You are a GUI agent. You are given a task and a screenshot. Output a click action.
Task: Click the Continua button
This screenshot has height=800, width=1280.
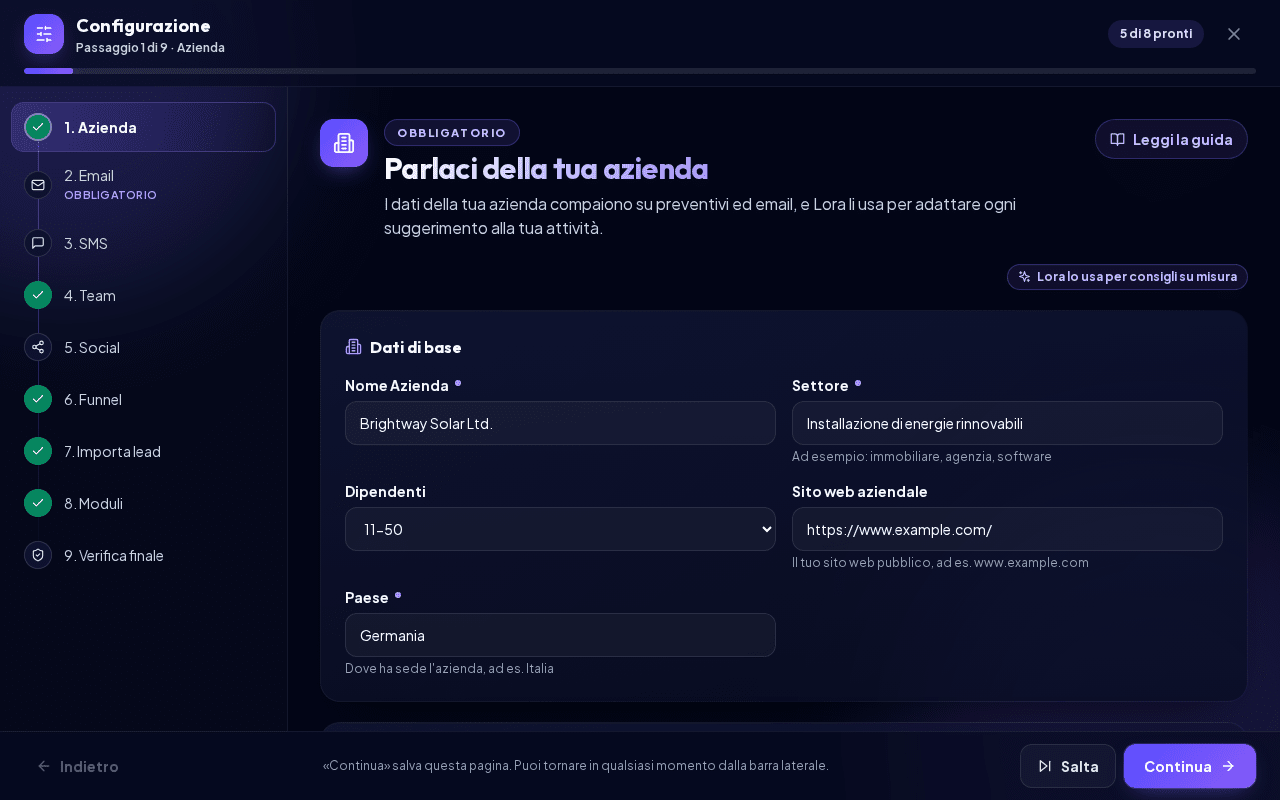point(1190,766)
